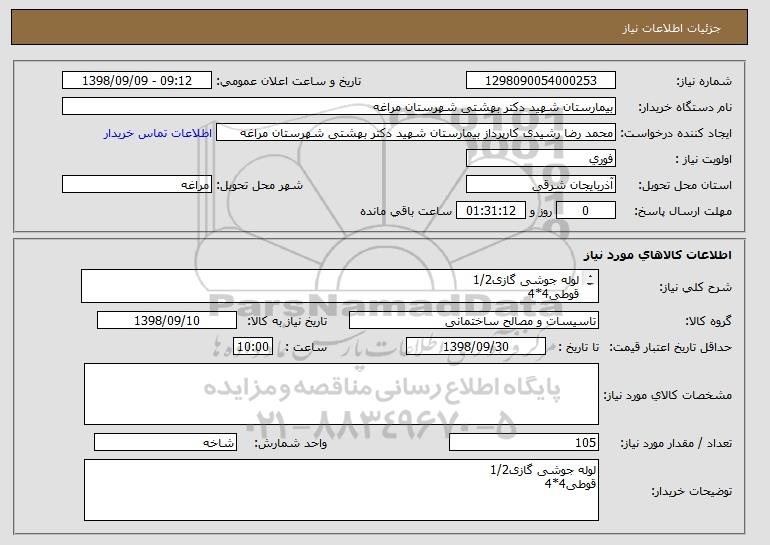The height and width of the screenshot is (545, 770).
Task: Click the مهلت ارسال پاسخ label
Action: 683,211
